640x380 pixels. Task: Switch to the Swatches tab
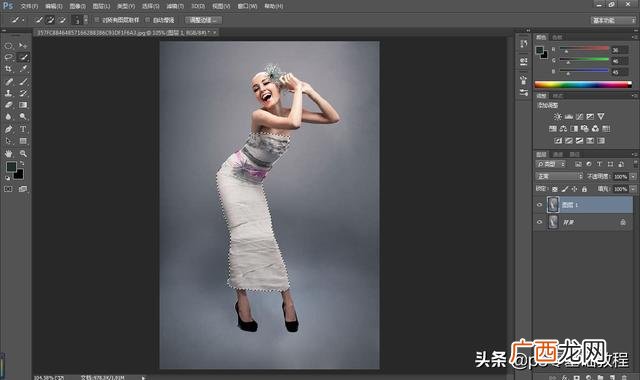557,37
